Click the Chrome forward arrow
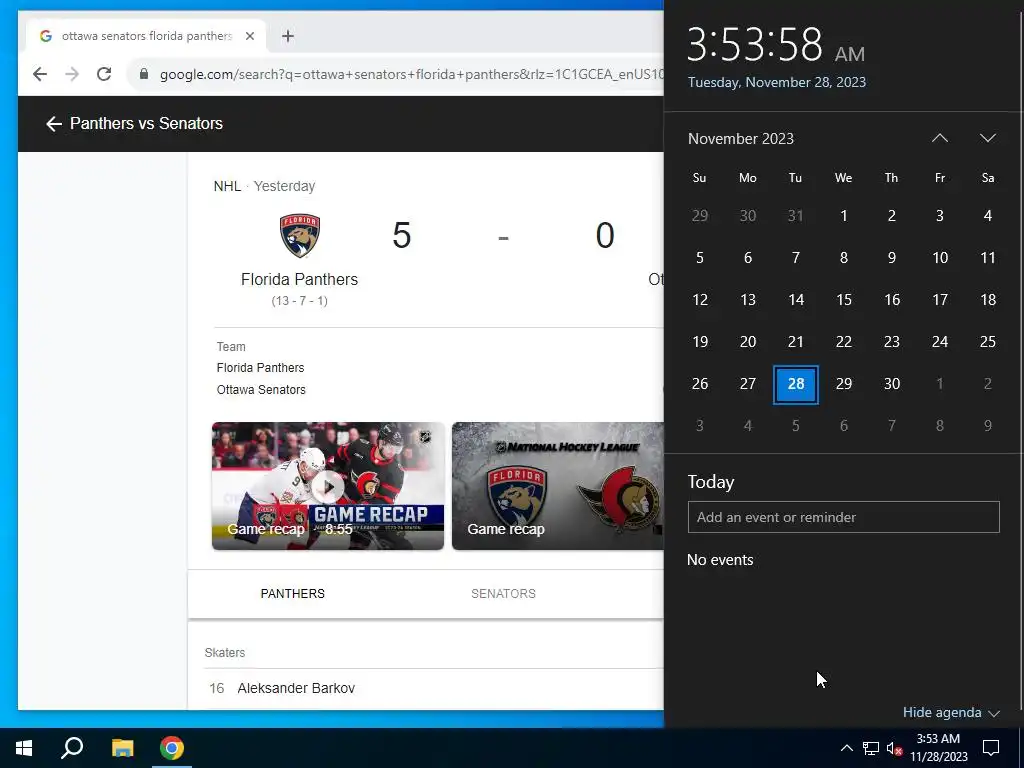Screen dimensions: 1024x768 72,74
